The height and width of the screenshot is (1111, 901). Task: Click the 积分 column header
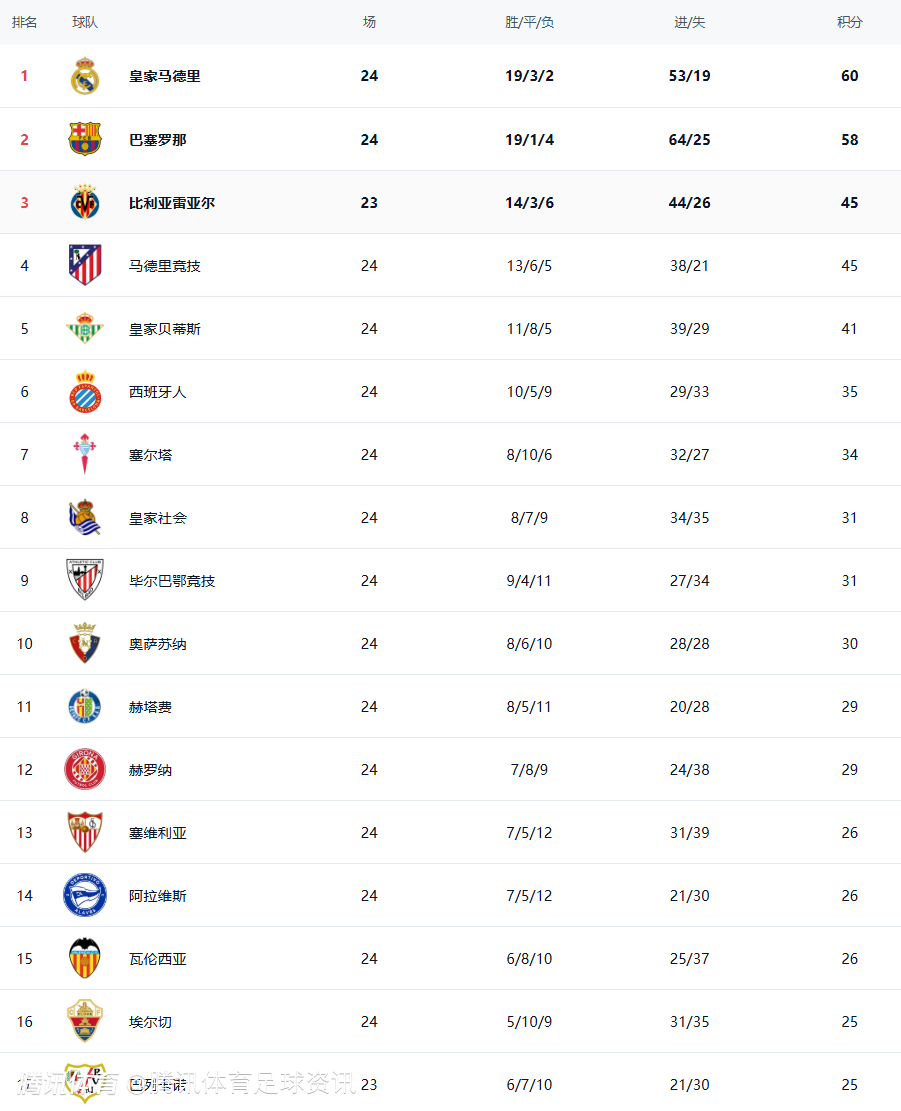point(849,22)
